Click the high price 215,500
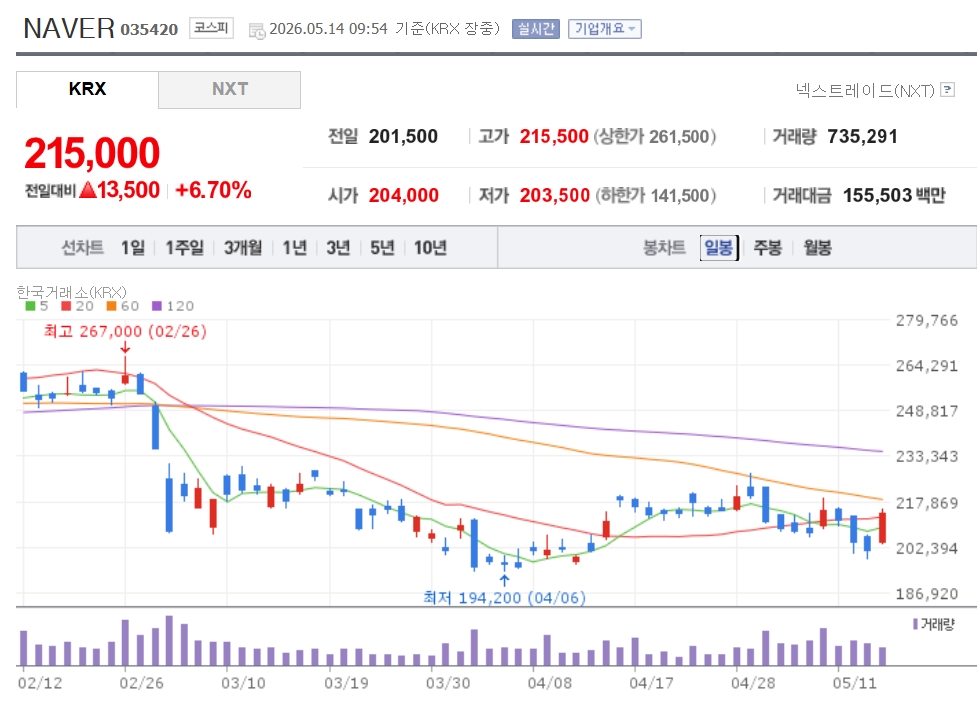The width and height of the screenshot is (977, 712). point(554,136)
